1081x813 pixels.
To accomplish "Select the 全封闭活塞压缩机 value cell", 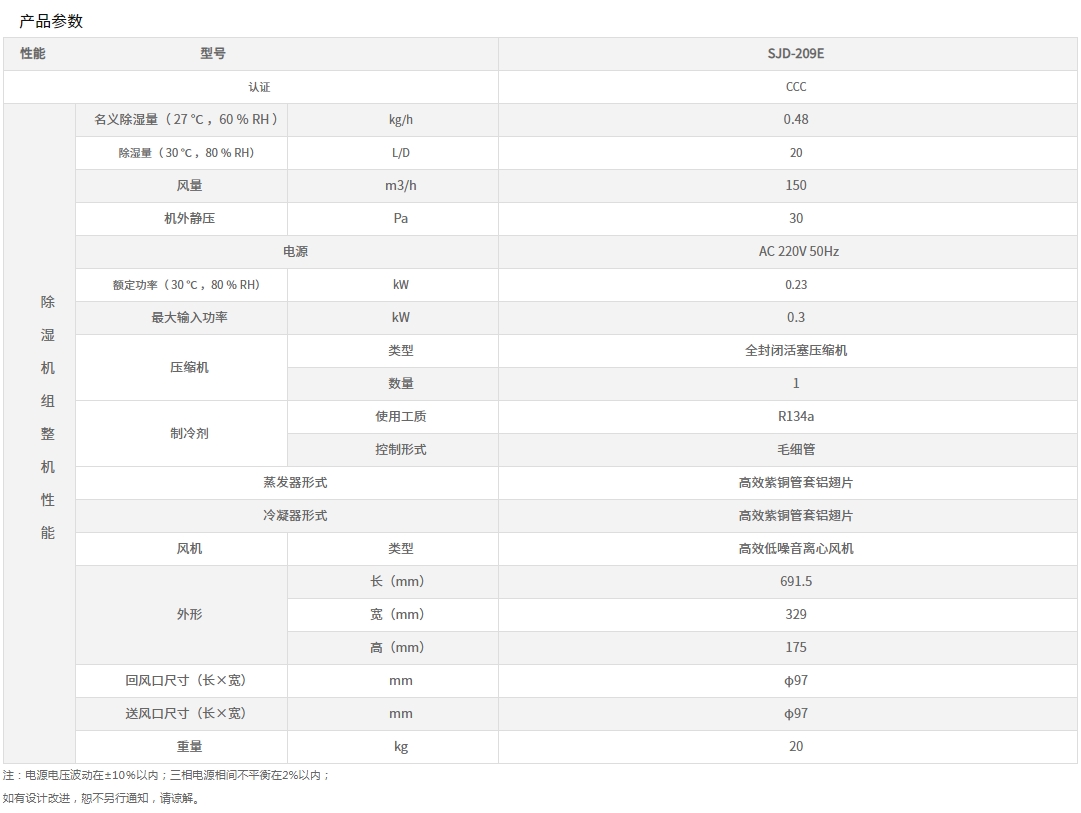I will coord(795,350).
